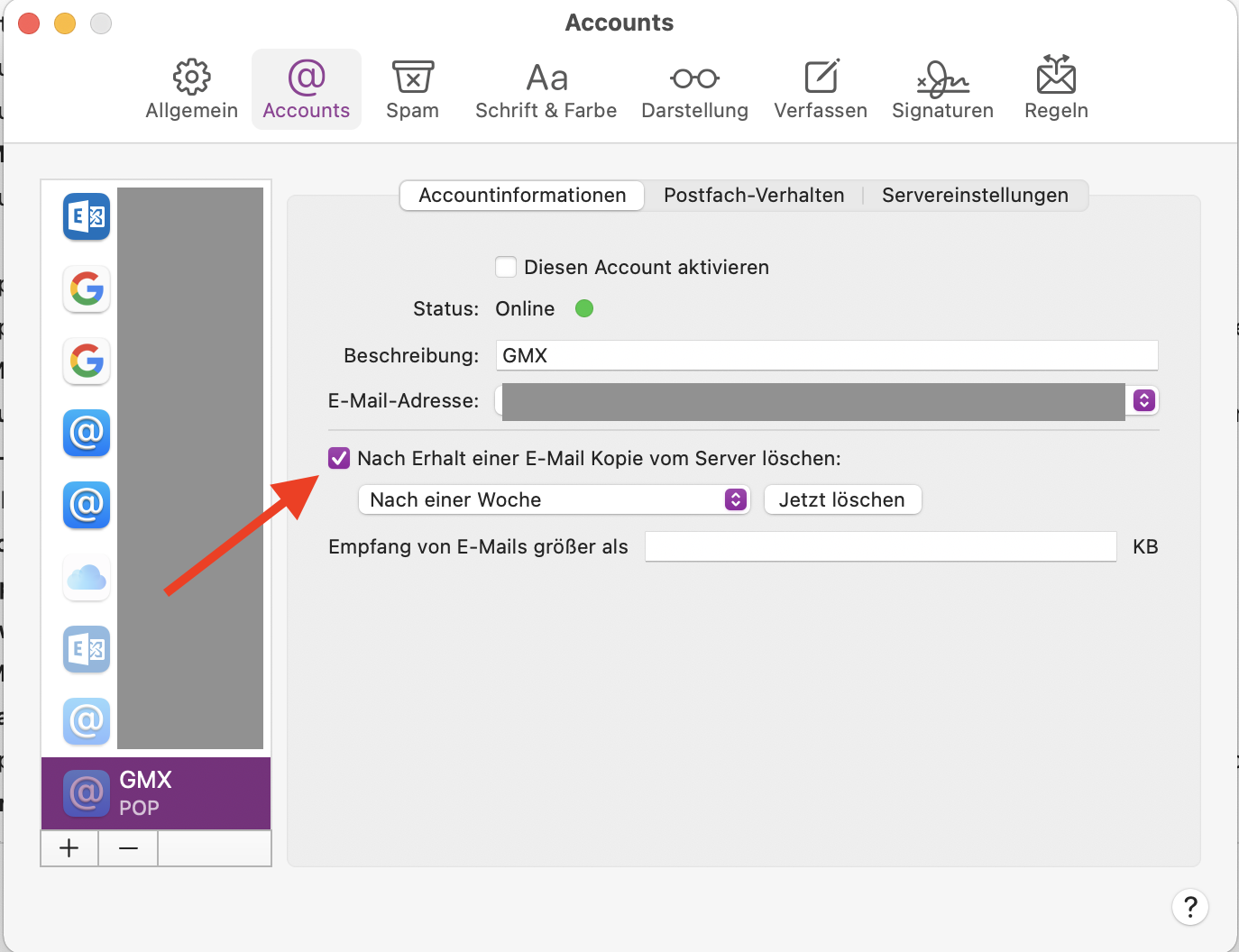Click the Jetzt löschen button
Screen dimensions: 1239x952
[842, 499]
